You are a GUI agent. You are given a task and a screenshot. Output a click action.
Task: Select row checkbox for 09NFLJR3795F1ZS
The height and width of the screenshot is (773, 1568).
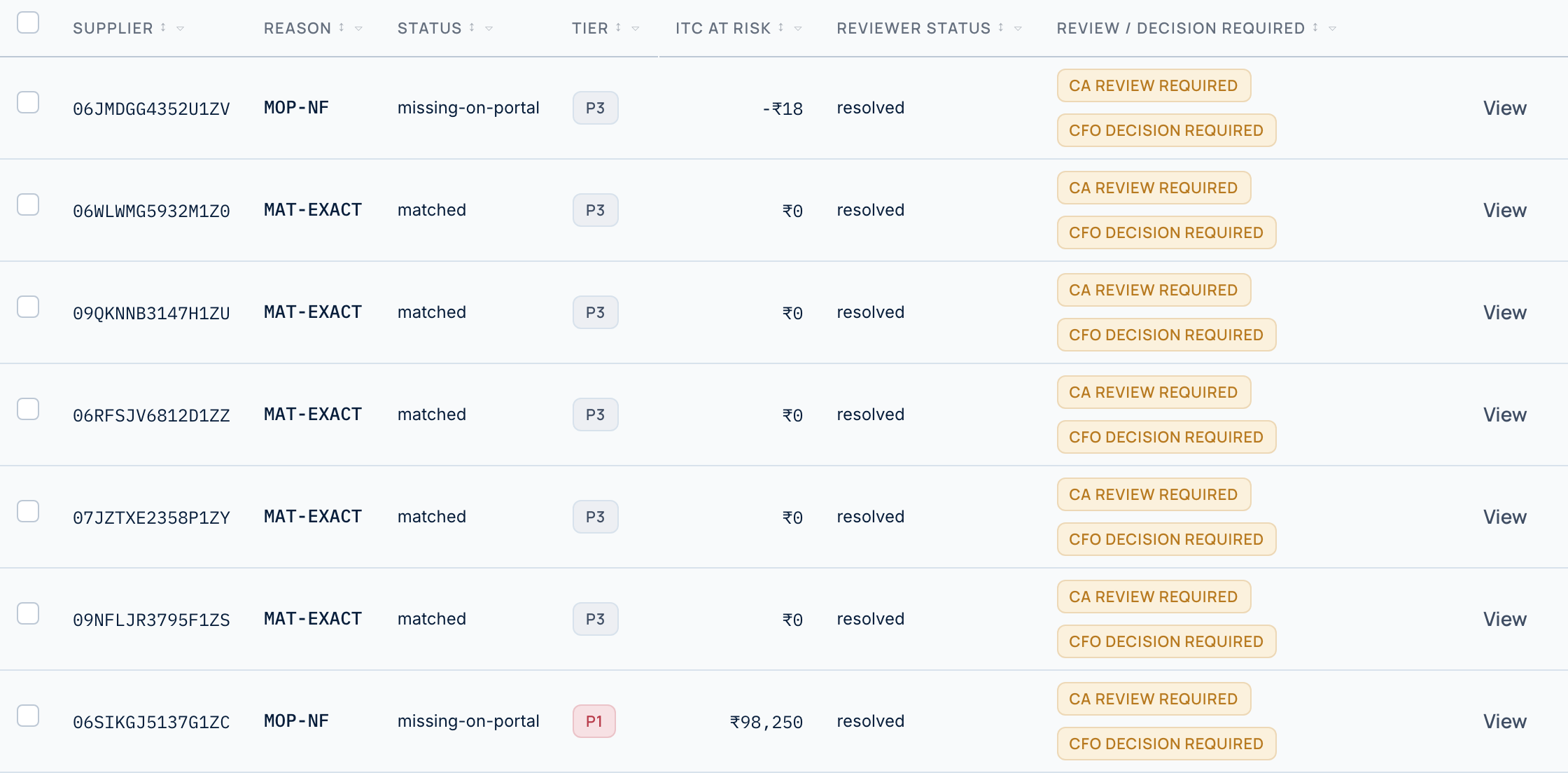28,613
